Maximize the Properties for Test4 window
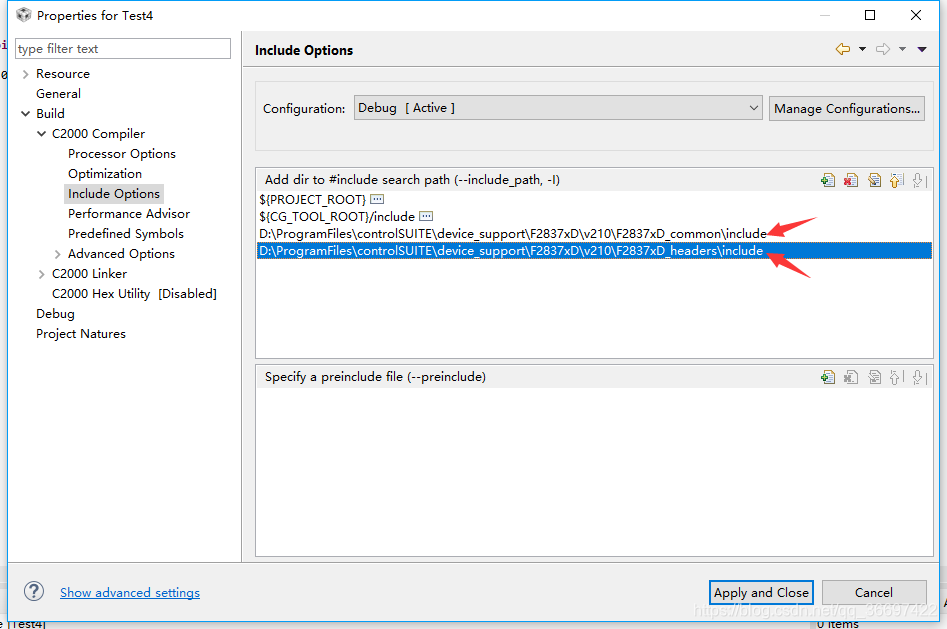Screen dimensions: 947x629 coord(870,15)
